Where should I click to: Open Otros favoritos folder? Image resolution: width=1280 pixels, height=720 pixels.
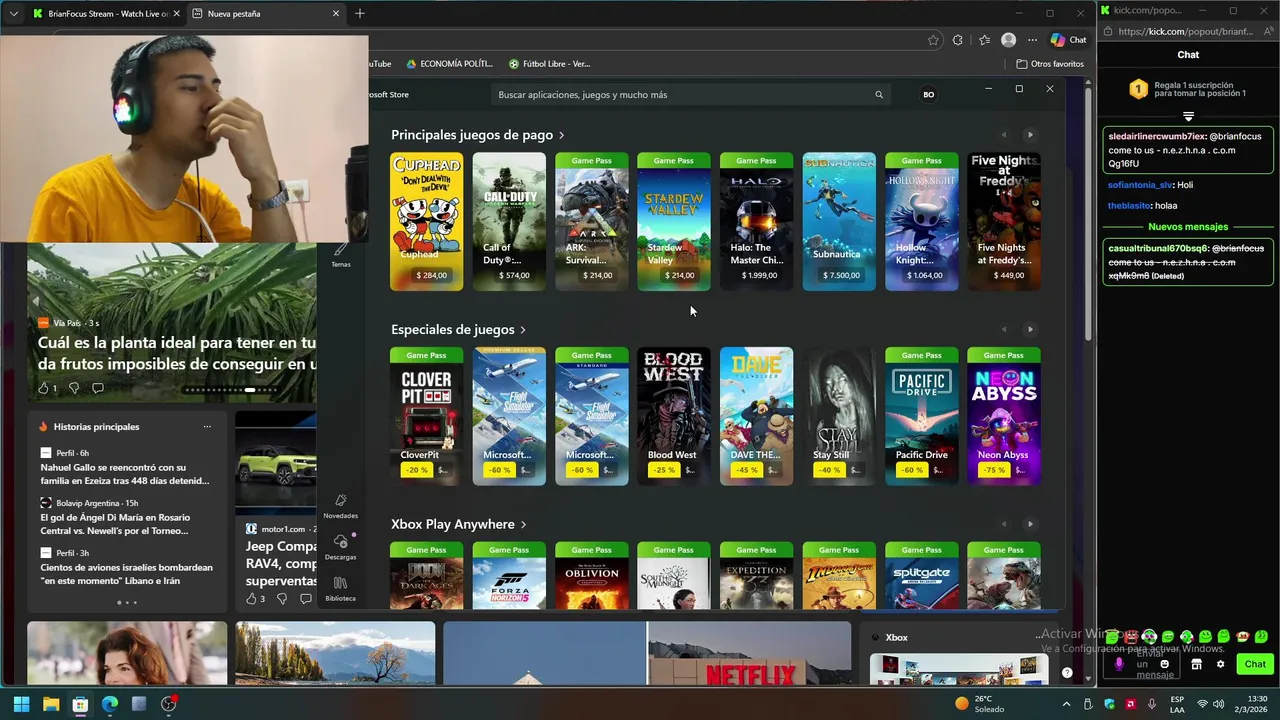(x=1050, y=64)
